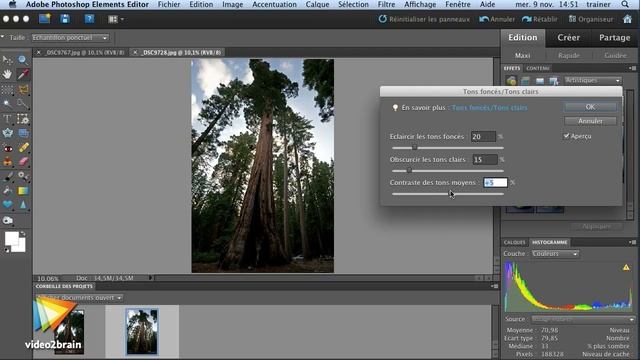Switch to the Partage tab
Image resolution: width=640 pixels, height=360 pixels.
tap(614, 38)
